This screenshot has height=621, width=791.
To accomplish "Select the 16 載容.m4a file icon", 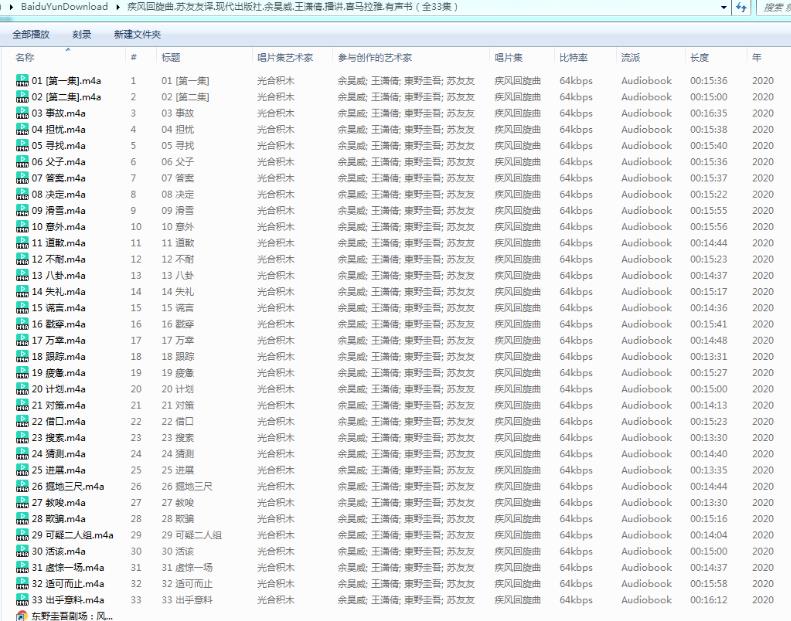I will click(x=22, y=324).
